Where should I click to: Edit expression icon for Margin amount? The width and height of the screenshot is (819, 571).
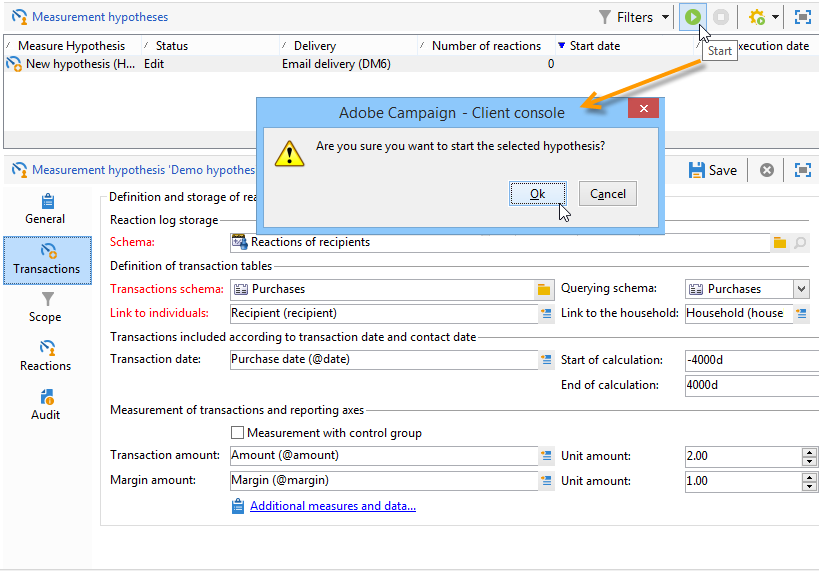pyautogui.click(x=546, y=481)
